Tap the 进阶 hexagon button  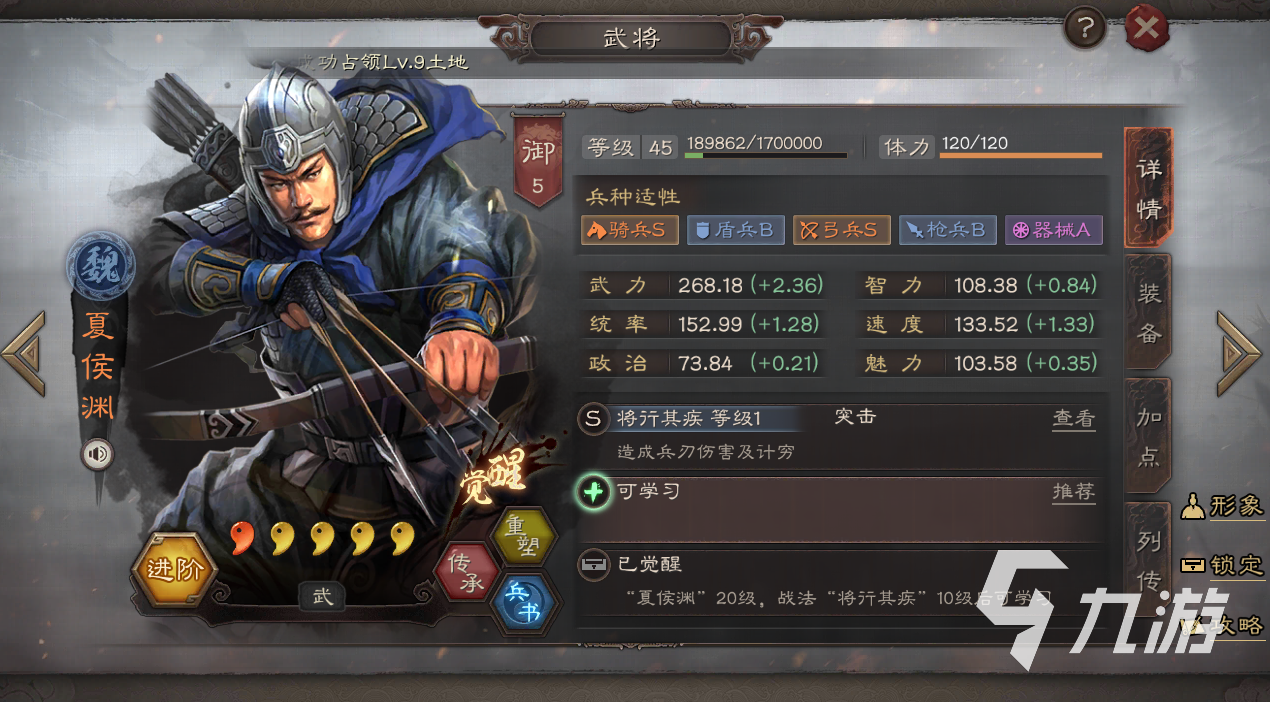[x=175, y=569]
